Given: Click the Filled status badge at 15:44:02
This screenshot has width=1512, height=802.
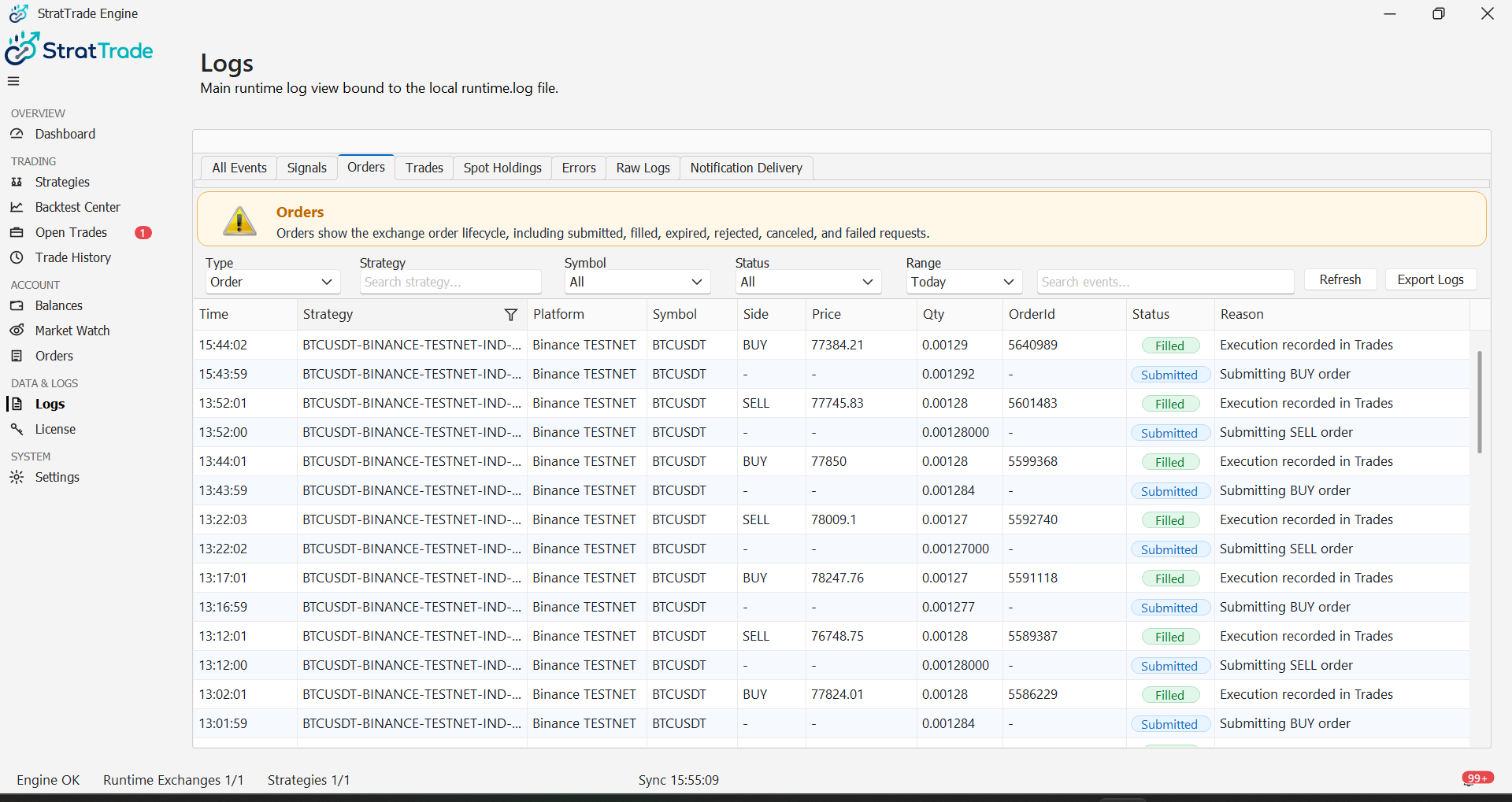Looking at the screenshot, I should point(1169,346).
